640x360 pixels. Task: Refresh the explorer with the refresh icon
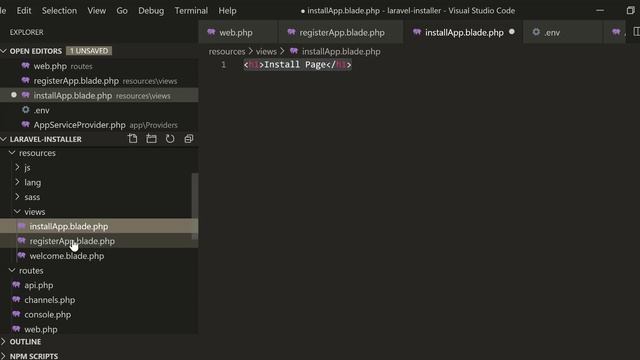click(x=170, y=139)
